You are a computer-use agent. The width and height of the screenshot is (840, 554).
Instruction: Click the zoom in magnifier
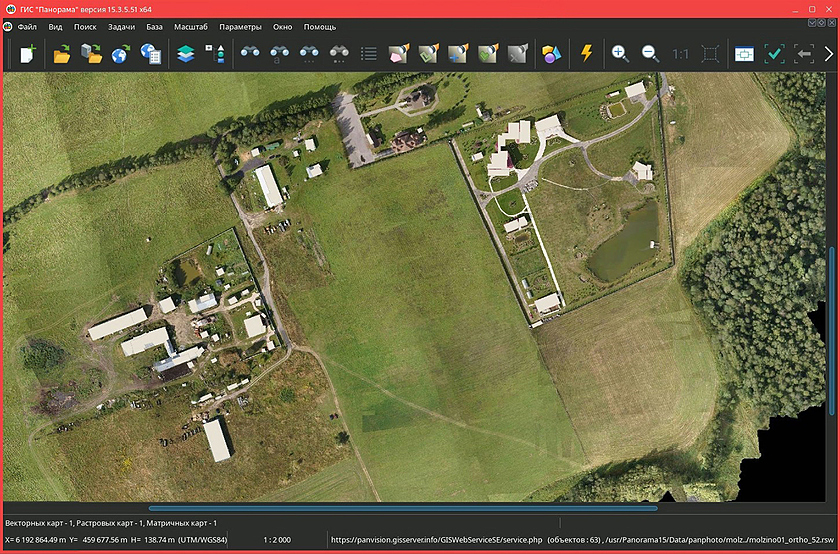620,54
